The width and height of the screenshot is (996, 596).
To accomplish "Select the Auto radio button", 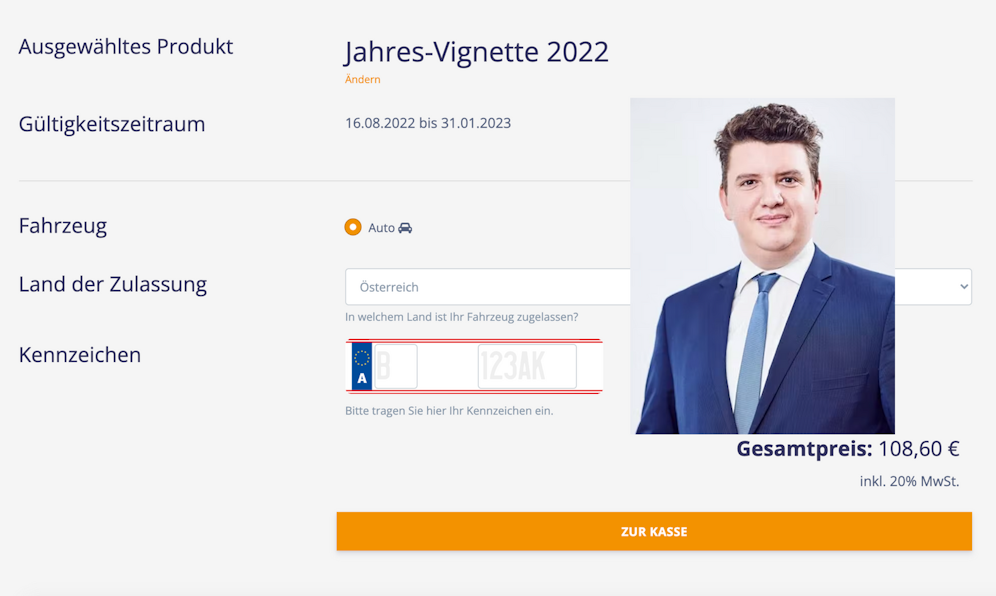I will coord(352,227).
